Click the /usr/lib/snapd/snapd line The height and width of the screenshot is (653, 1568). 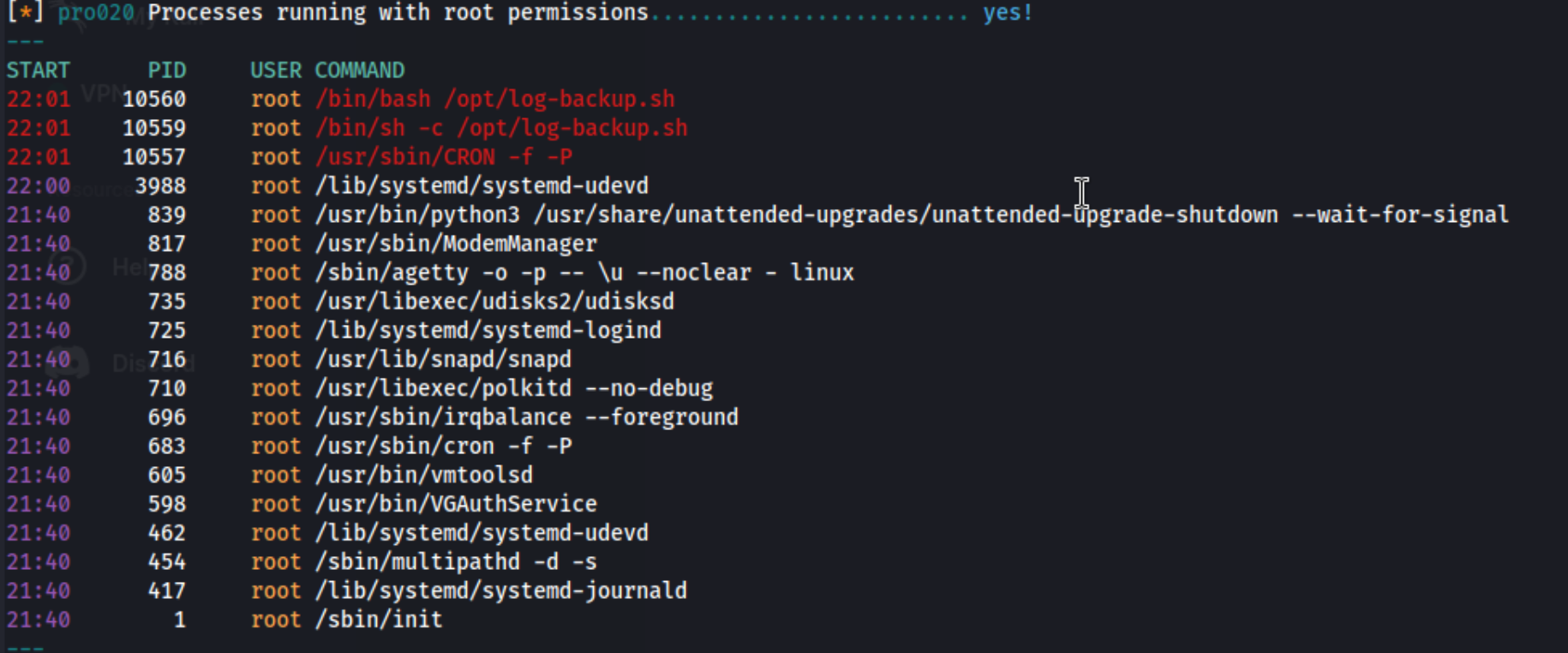(x=443, y=360)
